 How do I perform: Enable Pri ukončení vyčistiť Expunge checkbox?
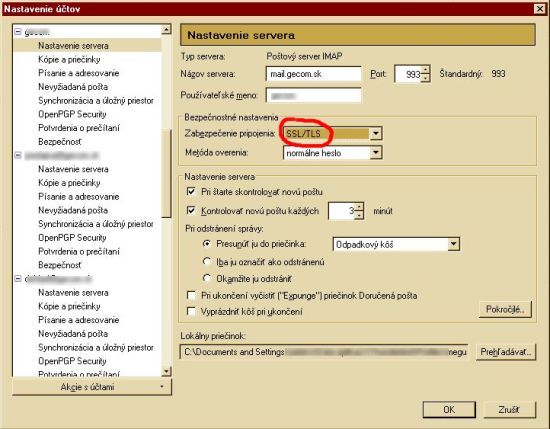[191, 295]
